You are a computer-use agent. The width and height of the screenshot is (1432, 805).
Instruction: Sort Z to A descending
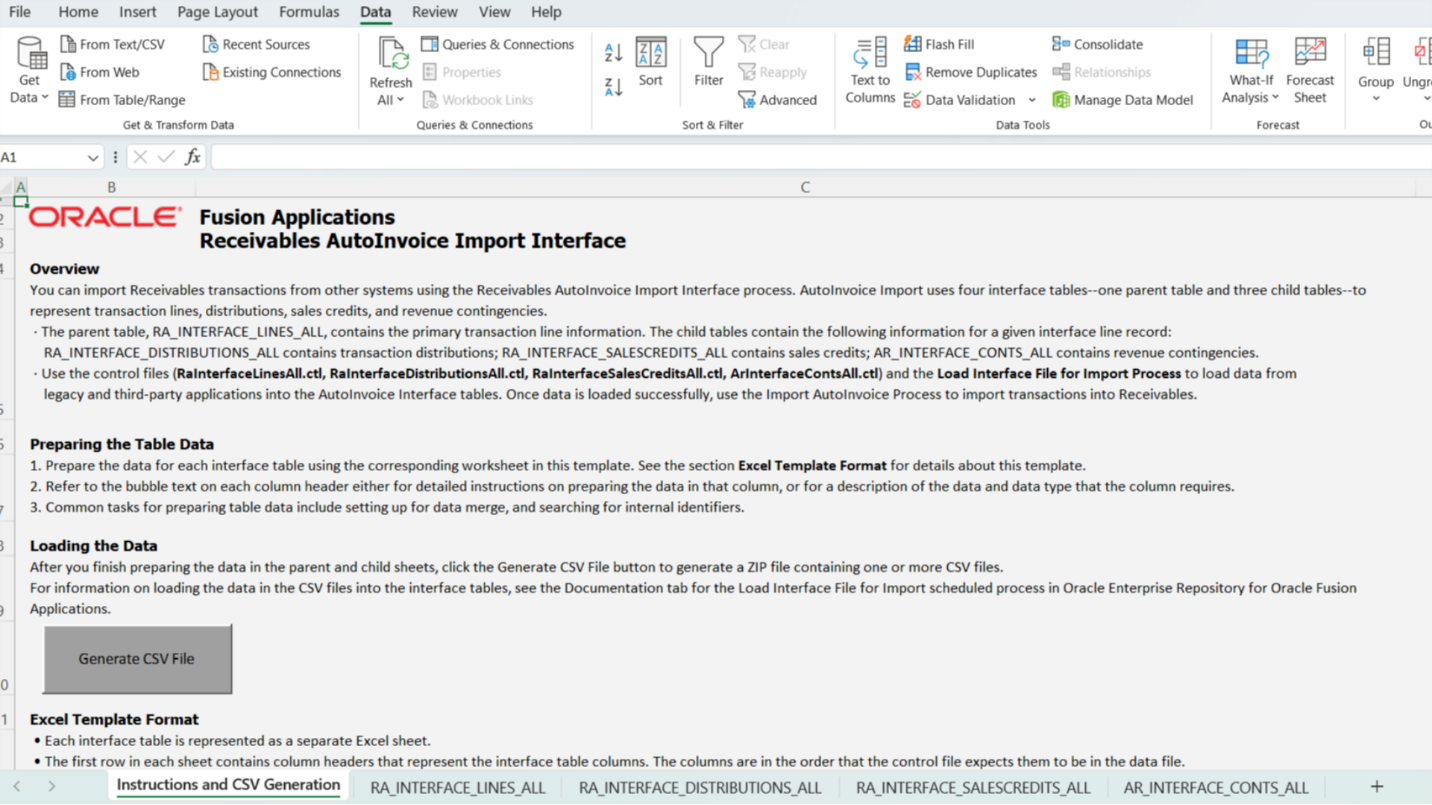[x=614, y=87]
